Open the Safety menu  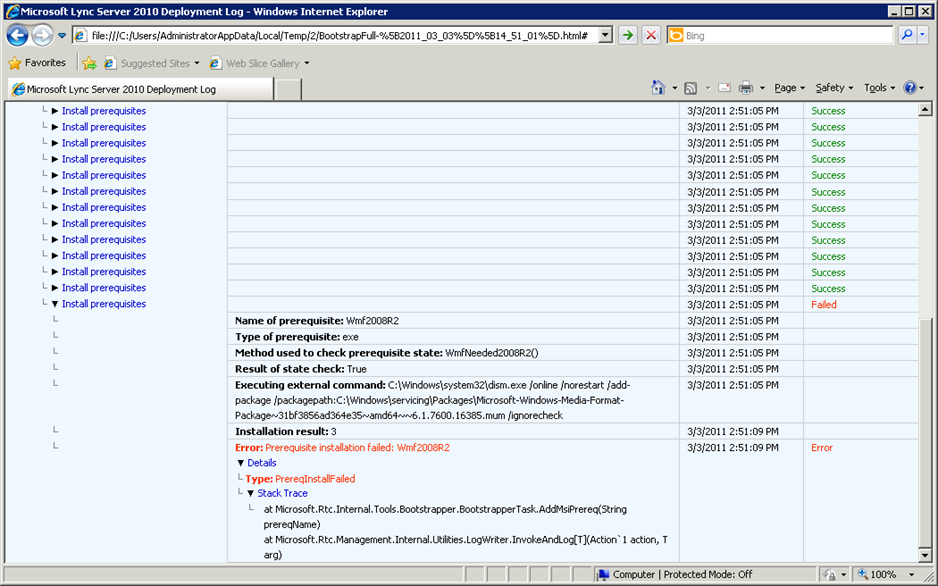(834, 88)
